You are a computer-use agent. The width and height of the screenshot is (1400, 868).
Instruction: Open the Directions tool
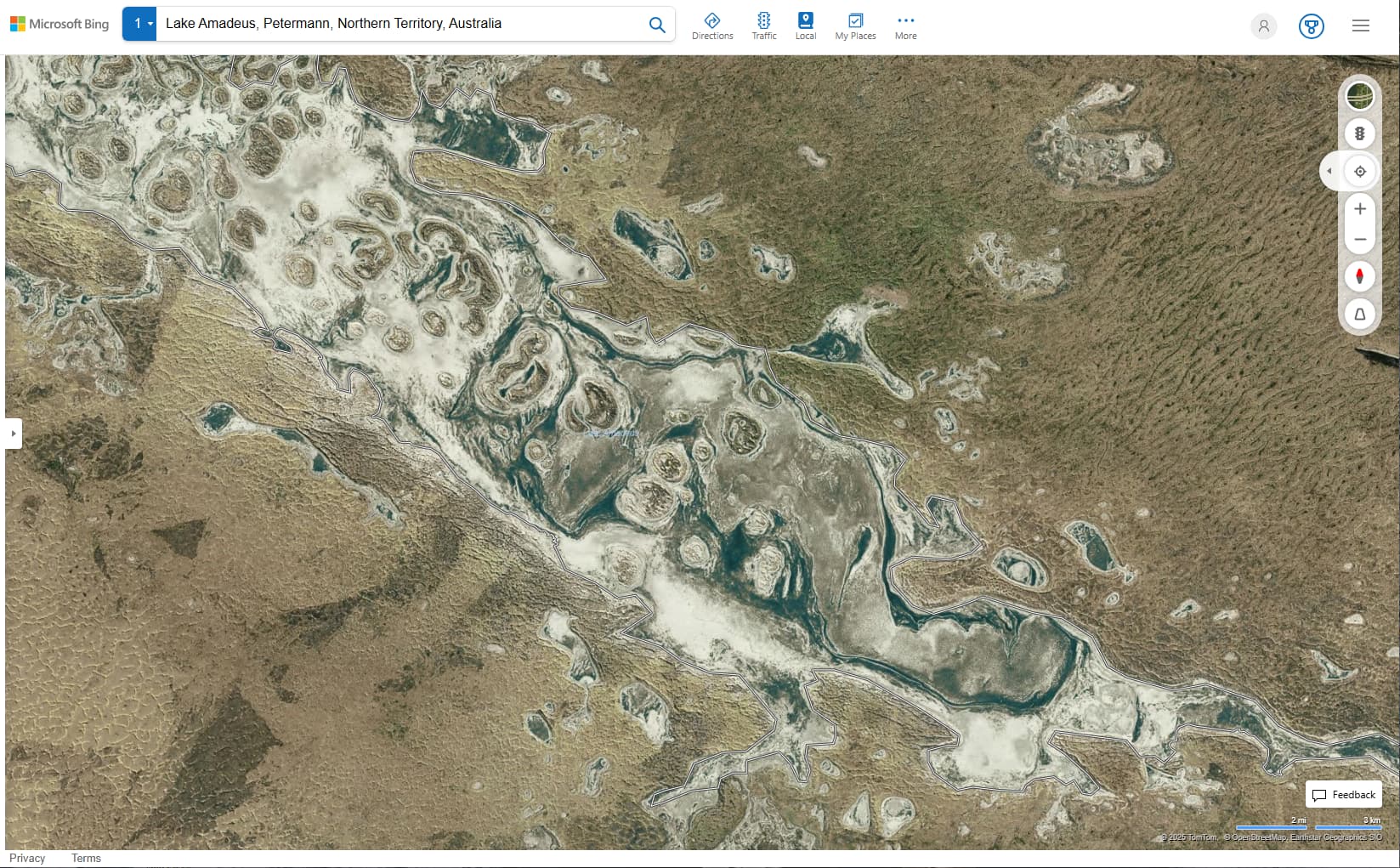(x=712, y=26)
